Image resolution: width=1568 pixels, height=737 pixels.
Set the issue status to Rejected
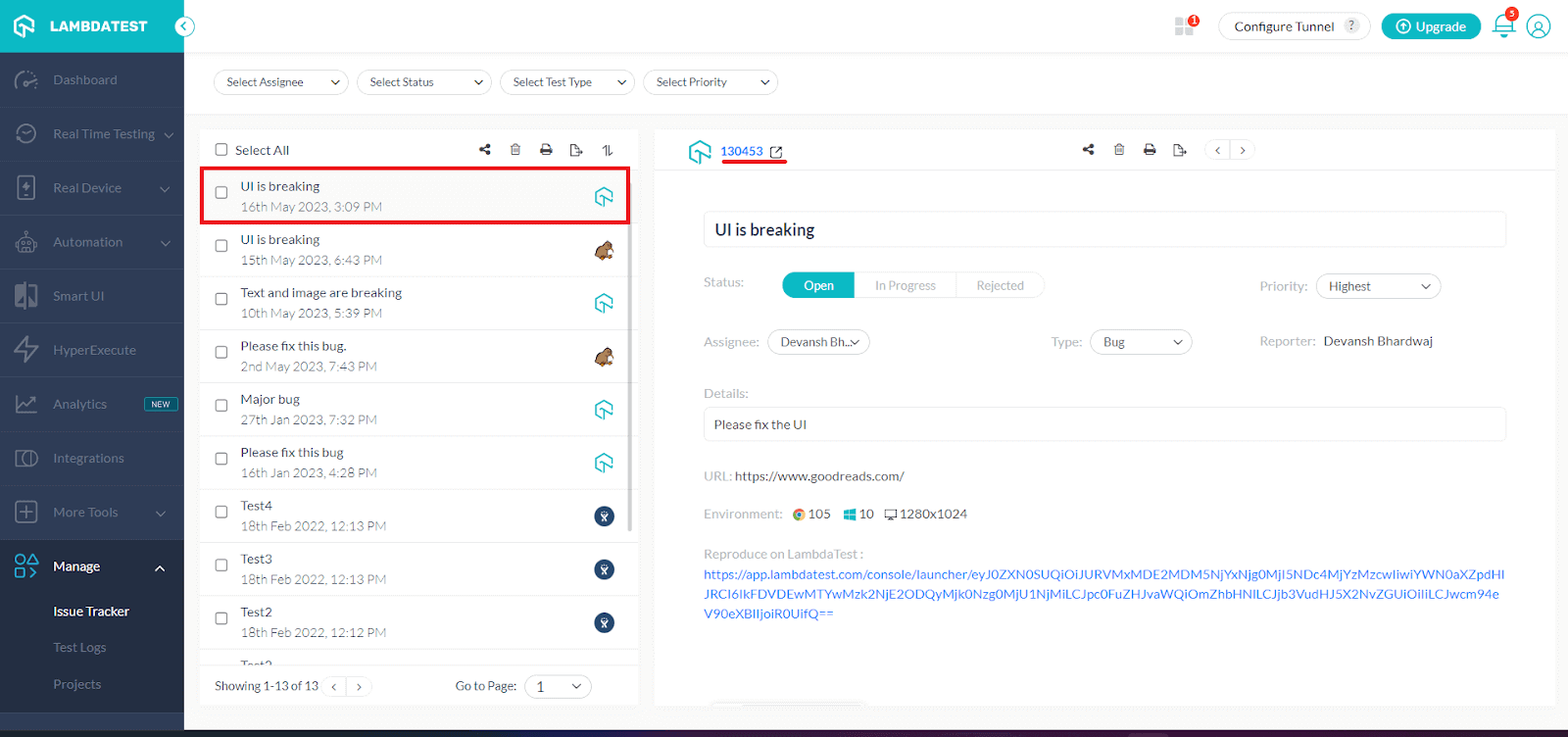point(1000,285)
